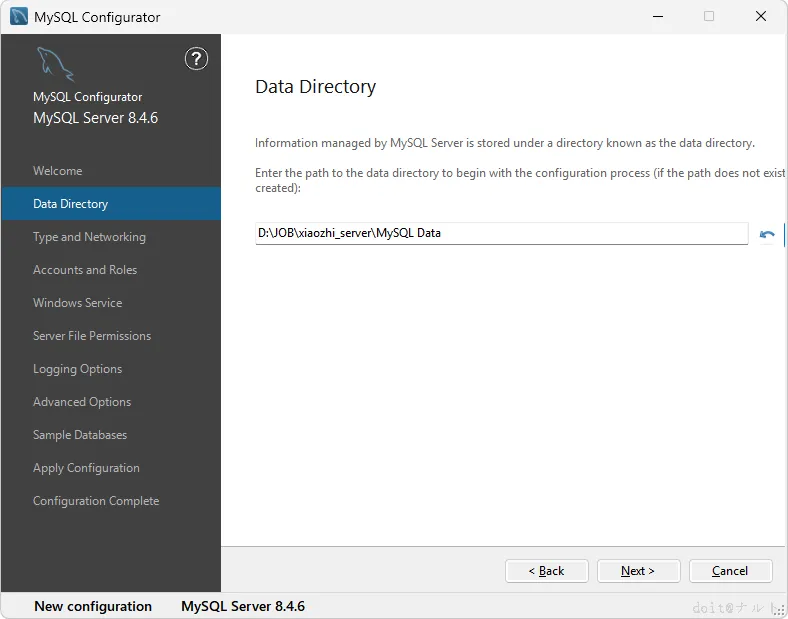Jump to Accounts and Roles
Screen dimensions: 788x619
click(85, 270)
